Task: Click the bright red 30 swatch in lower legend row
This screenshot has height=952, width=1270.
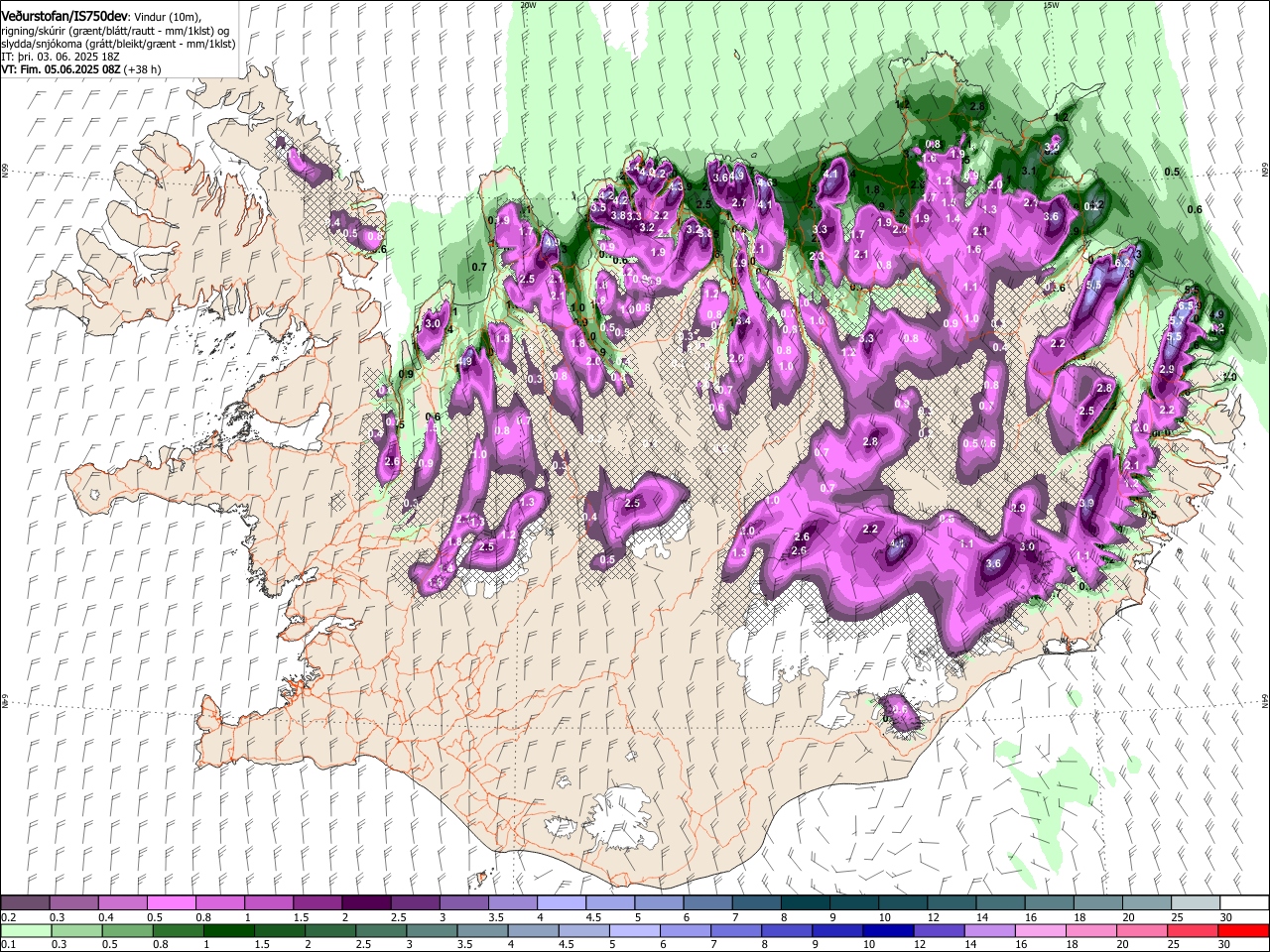Action: click(x=1243, y=930)
